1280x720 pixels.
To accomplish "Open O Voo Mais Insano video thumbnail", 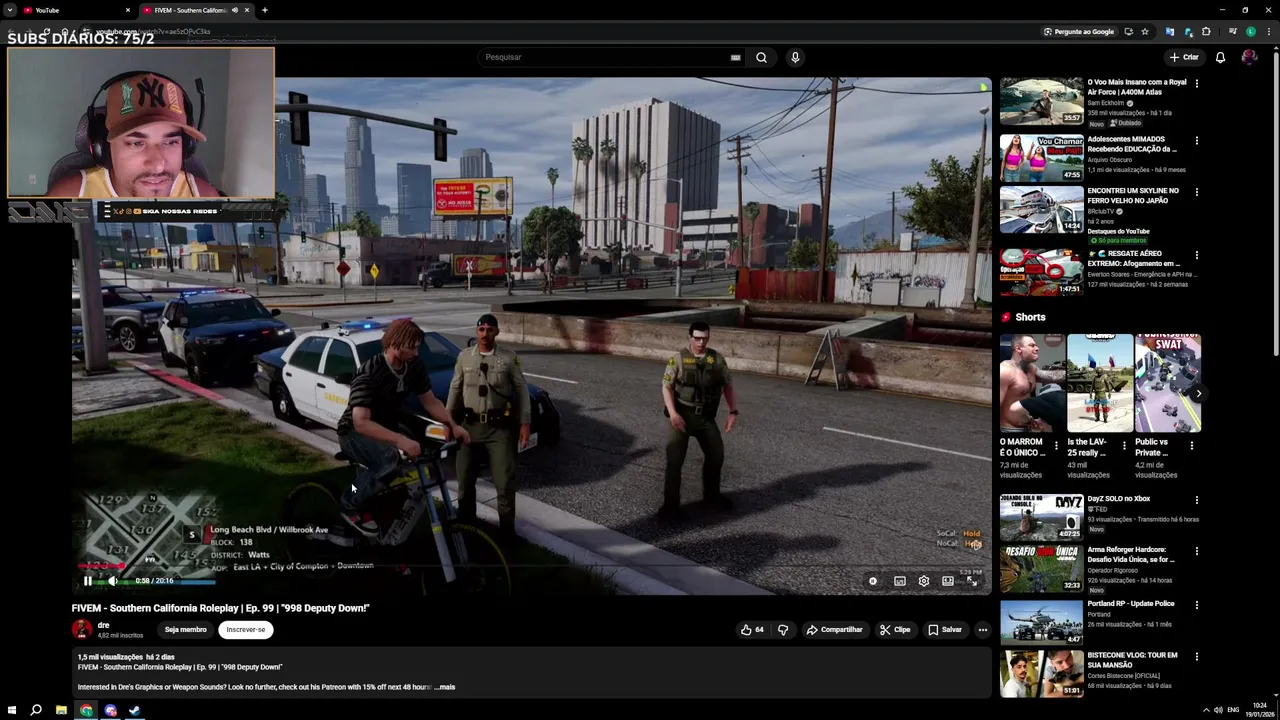I will [1041, 101].
